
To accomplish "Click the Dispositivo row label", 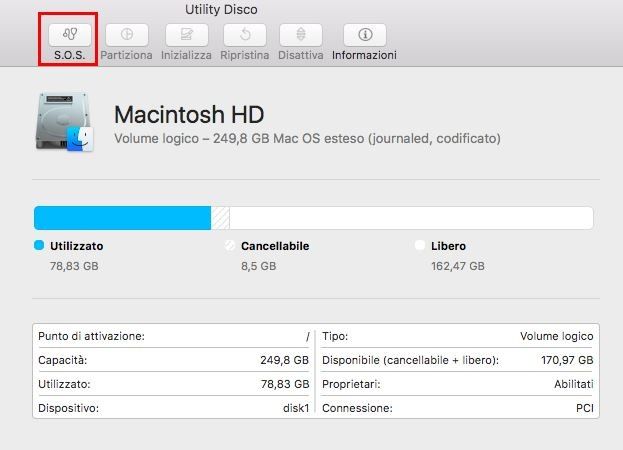I will click(68, 408).
